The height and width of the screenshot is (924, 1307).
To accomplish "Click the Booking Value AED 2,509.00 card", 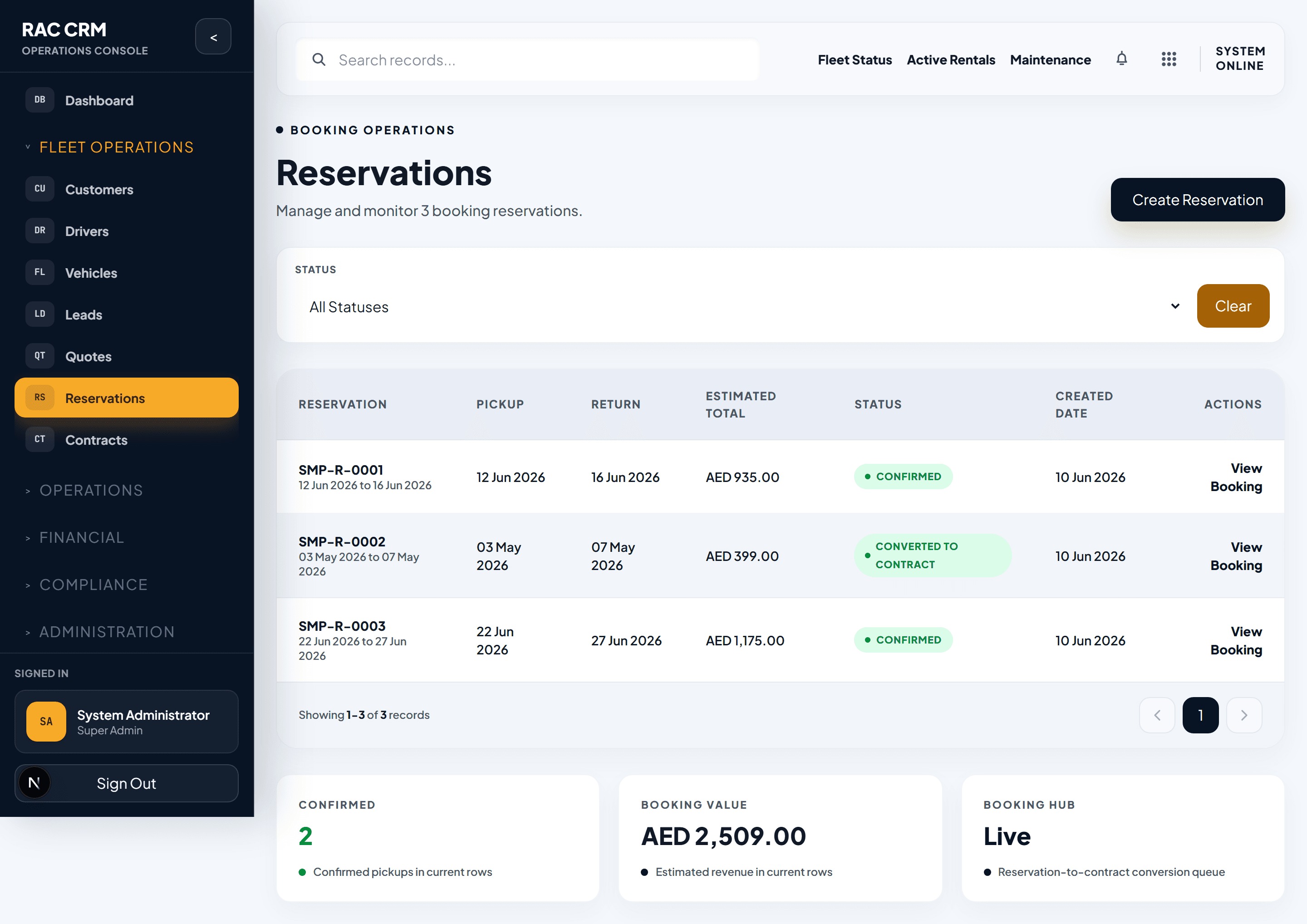I will tap(780, 838).
